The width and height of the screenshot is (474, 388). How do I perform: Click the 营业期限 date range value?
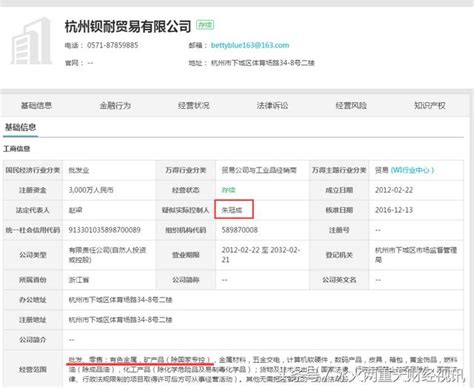click(261, 255)
